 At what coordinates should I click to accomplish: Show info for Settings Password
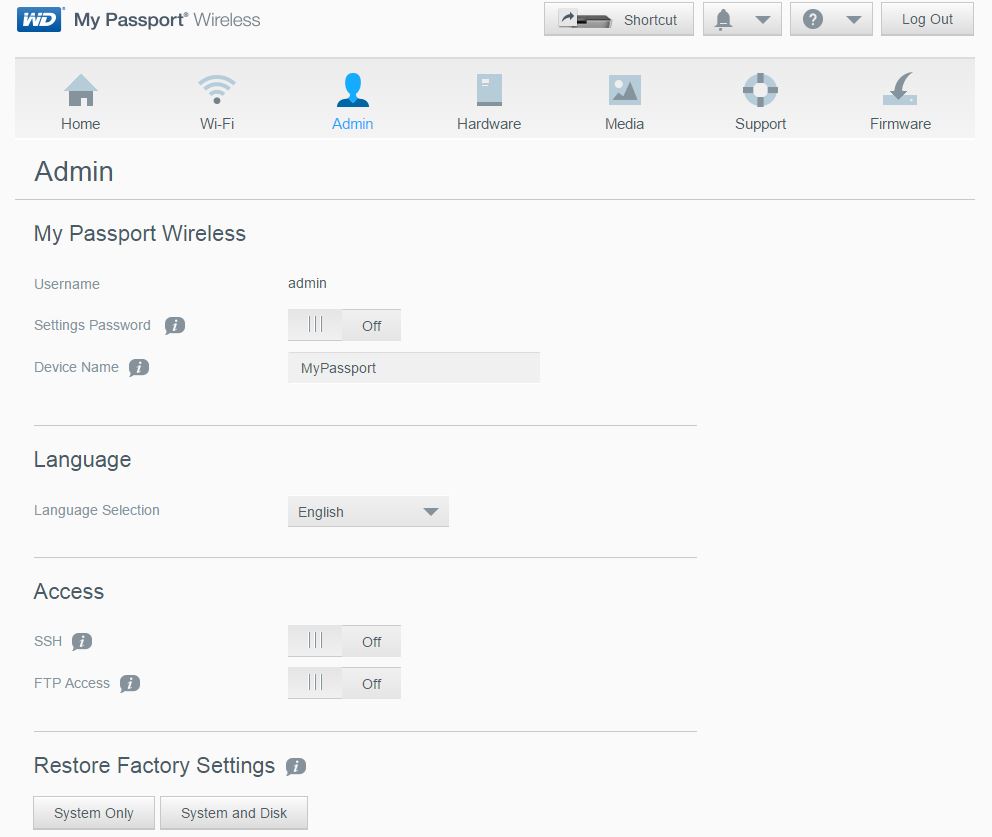pos(175,325)
